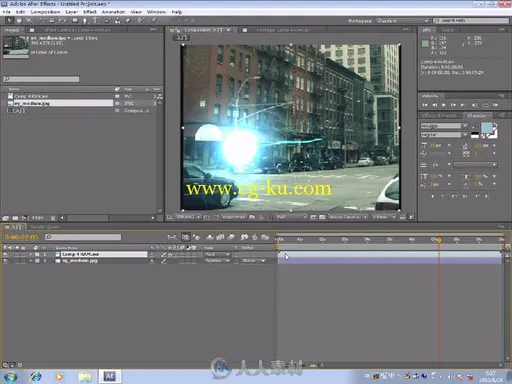512x384 pixels.
Task: Click the current time indicator marker
Action: (439, 240)
